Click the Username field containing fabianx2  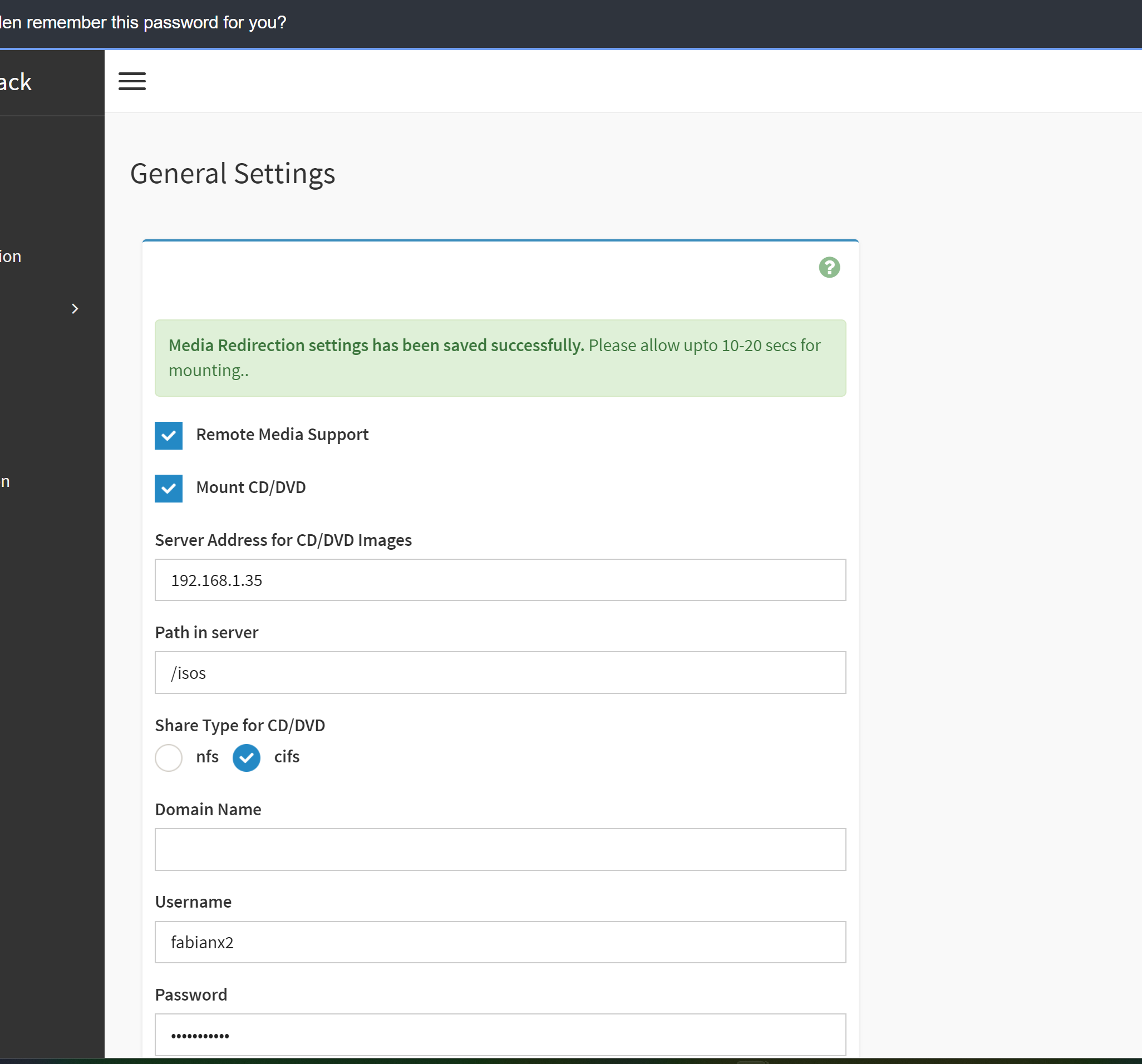500,942
